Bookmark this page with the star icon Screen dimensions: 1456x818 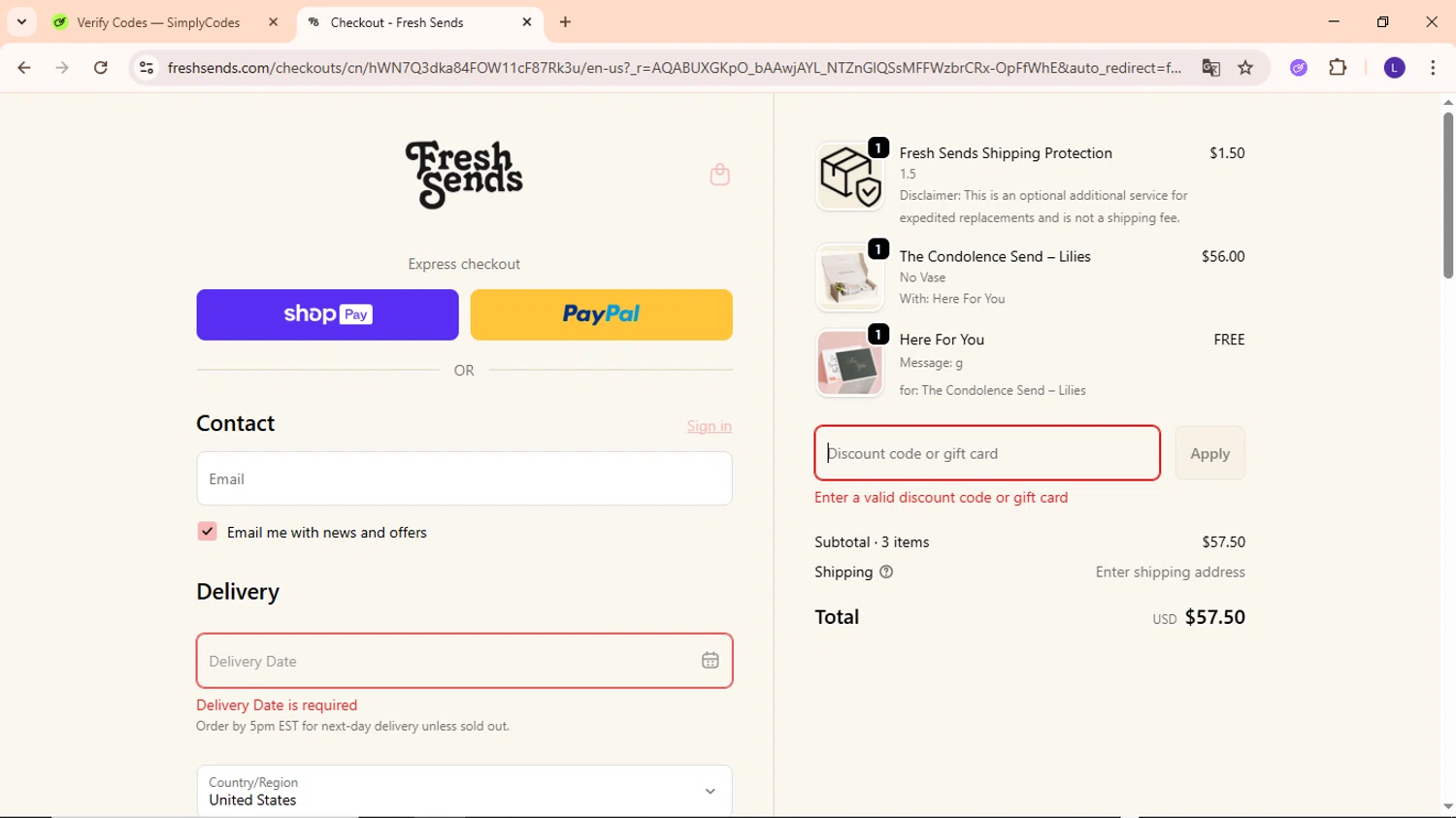pyautogui.click(x=1245, y=68)
